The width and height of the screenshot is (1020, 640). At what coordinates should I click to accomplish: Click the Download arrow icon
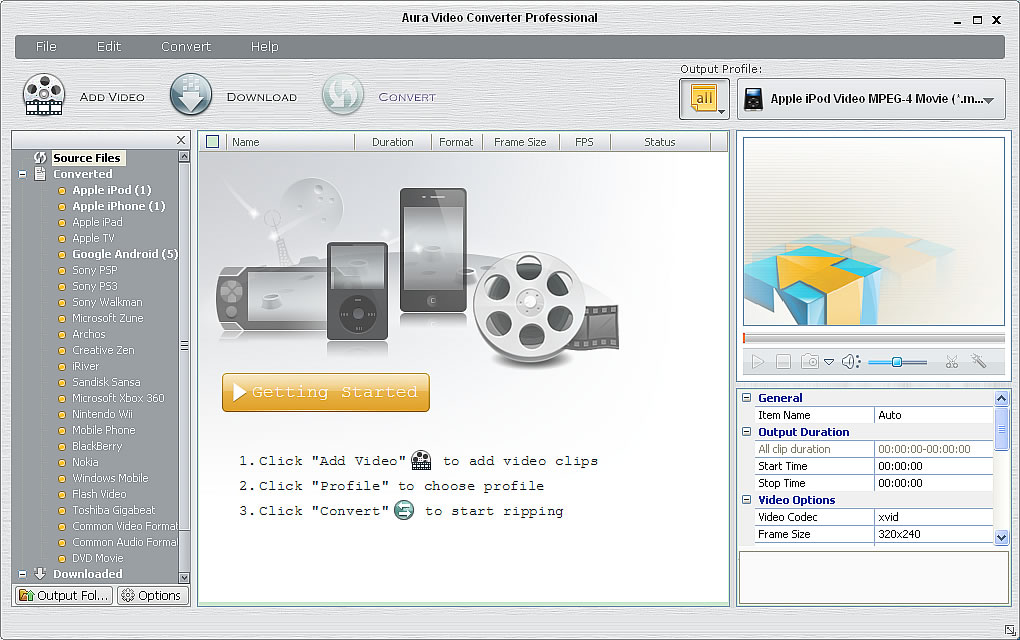pos(191,94)
